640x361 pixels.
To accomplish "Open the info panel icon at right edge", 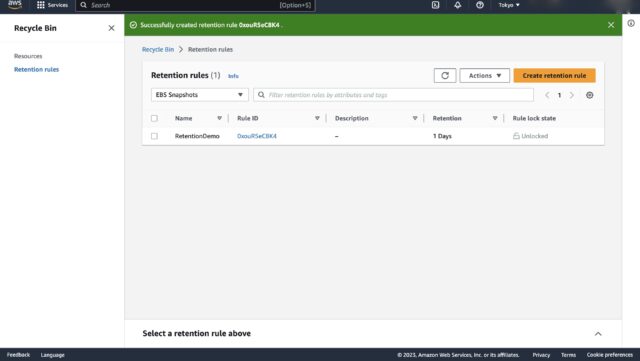I will (631, 23).
